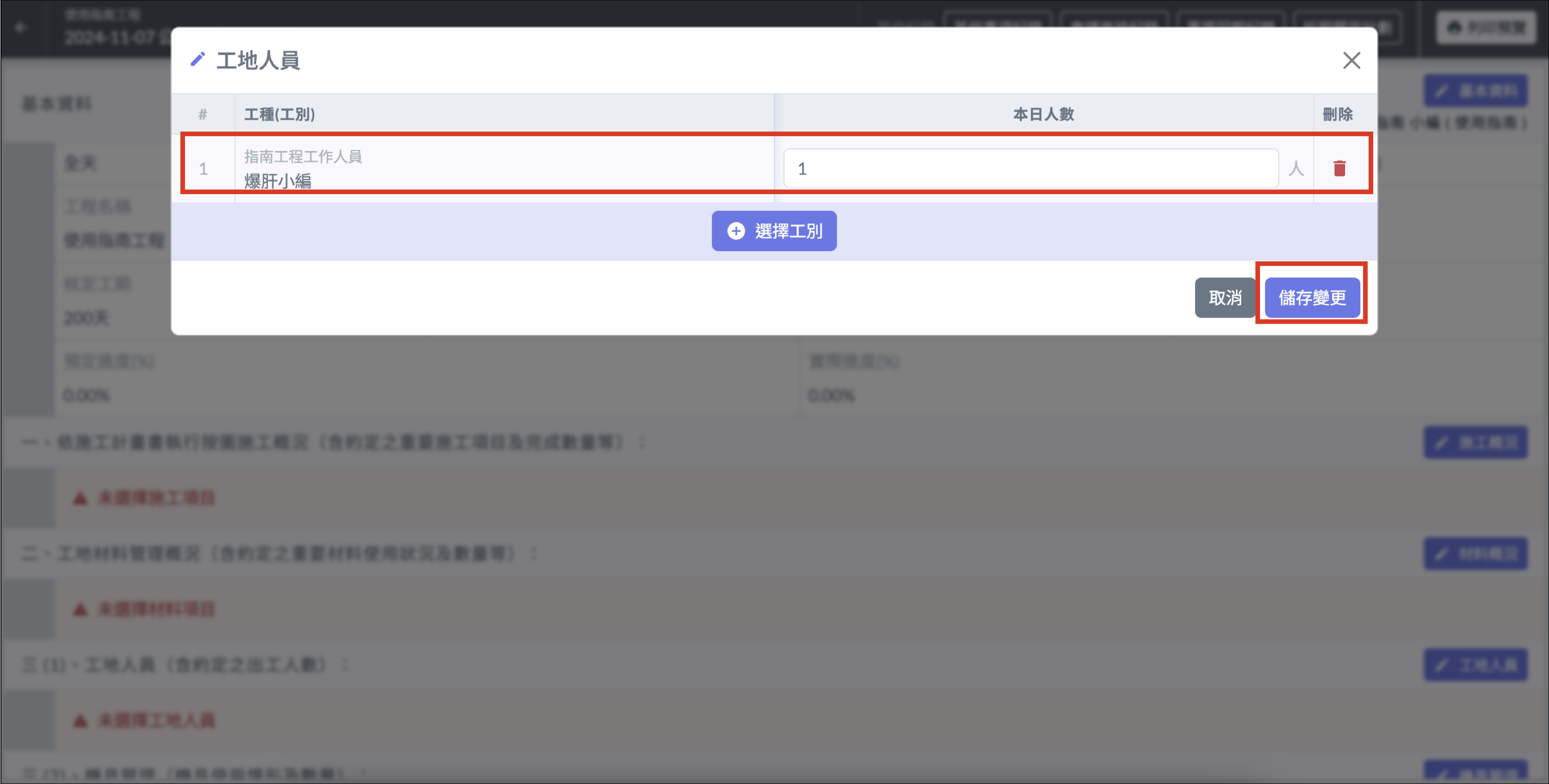The height and width of the screenshot is (784, 1549).
Task: Click the red trash delete icon
Action: (x=1339, y=168)
